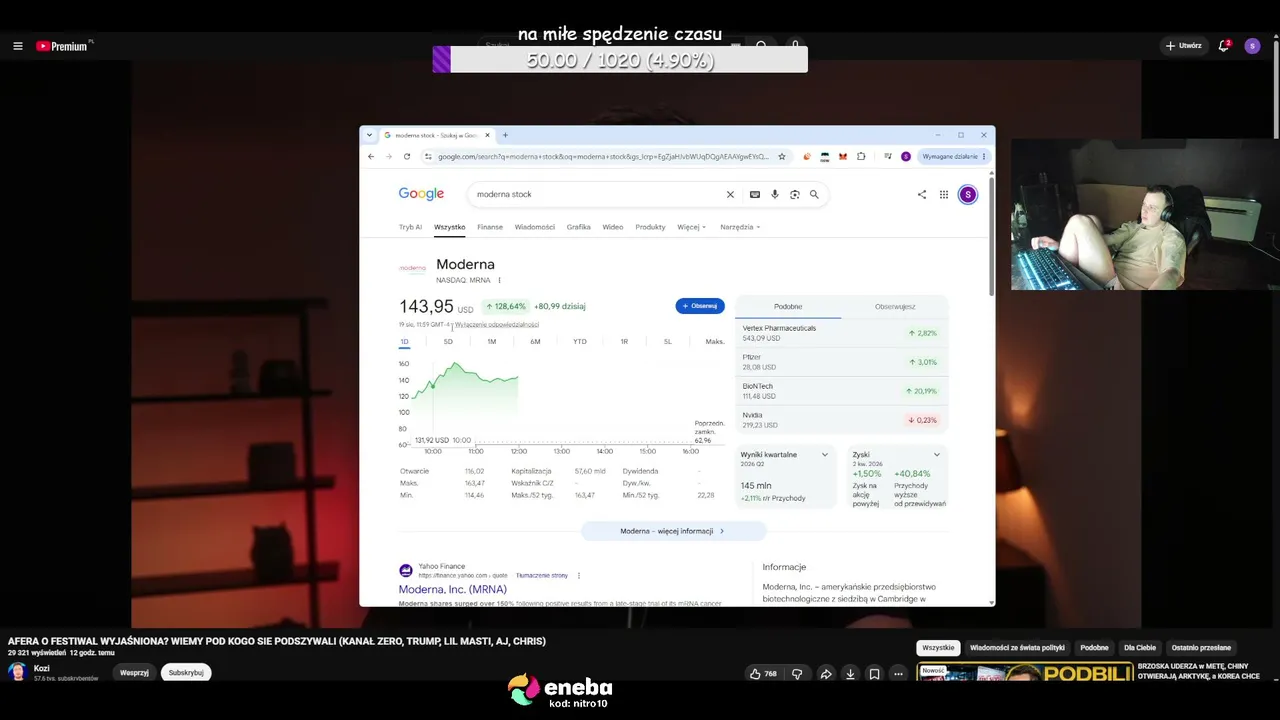Open the Chrome tab search dropdown
The image size is (1280, 720).
370,135
